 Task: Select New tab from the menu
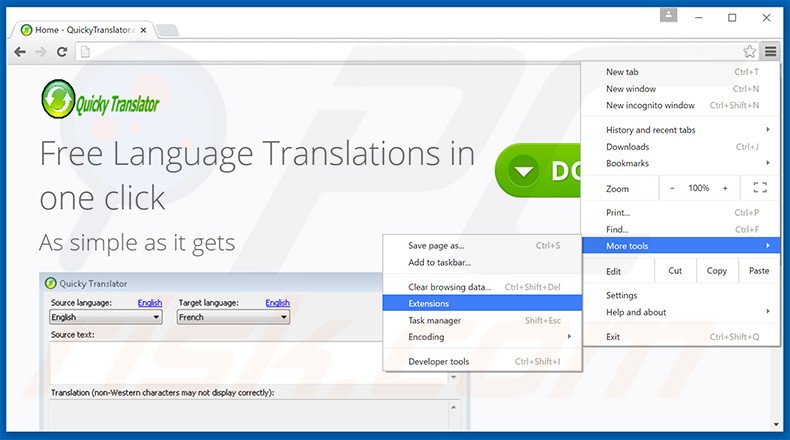tap(681, 72)
